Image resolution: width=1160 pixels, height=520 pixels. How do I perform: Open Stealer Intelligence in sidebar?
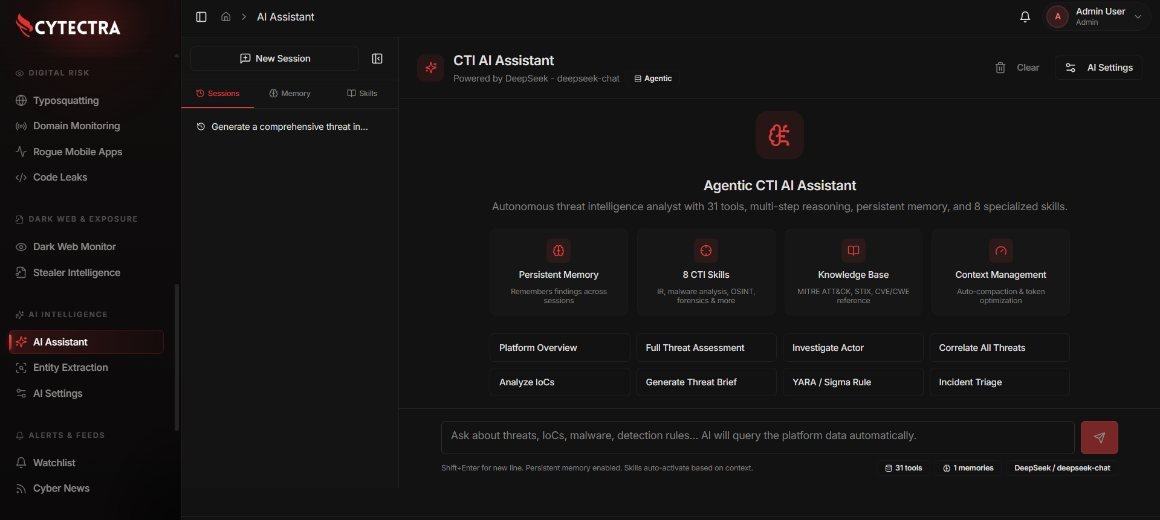click(86, 273)
